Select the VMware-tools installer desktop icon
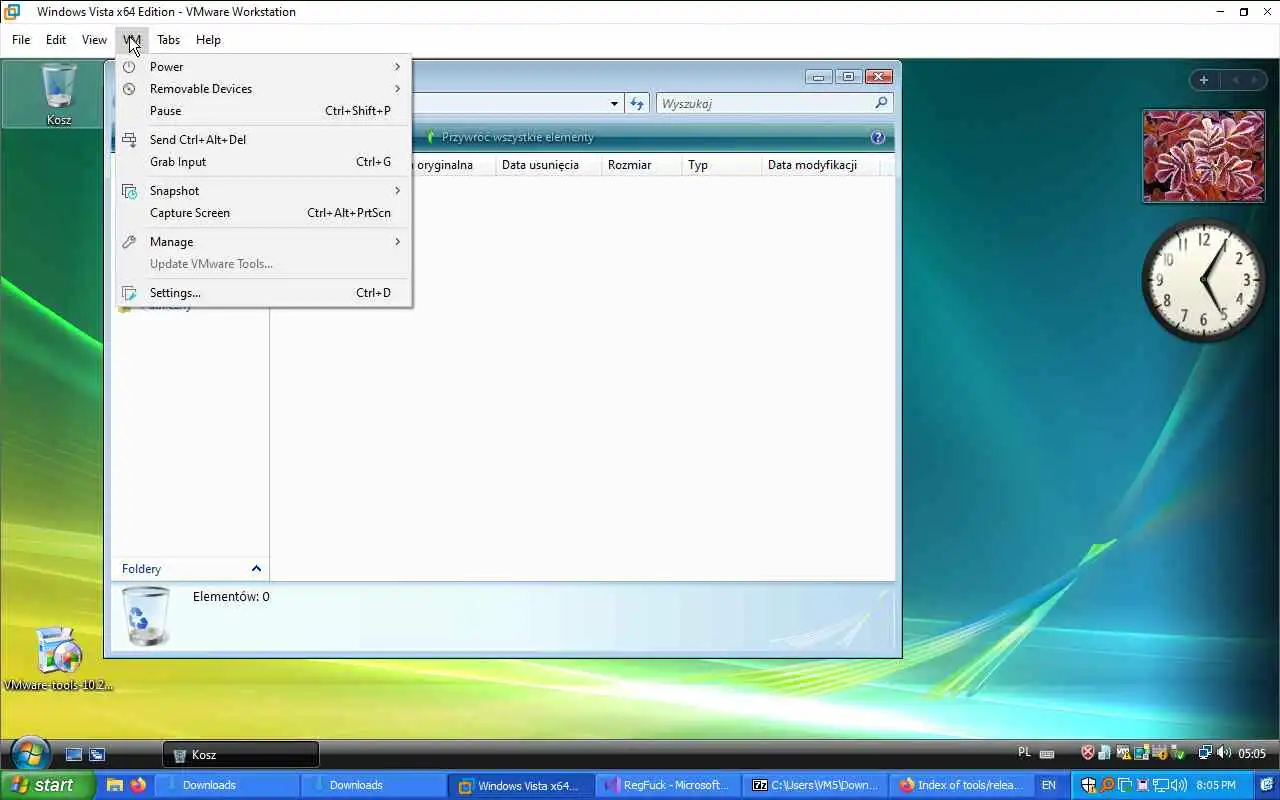Screen dimensions: 1280x800 [58, 659]
